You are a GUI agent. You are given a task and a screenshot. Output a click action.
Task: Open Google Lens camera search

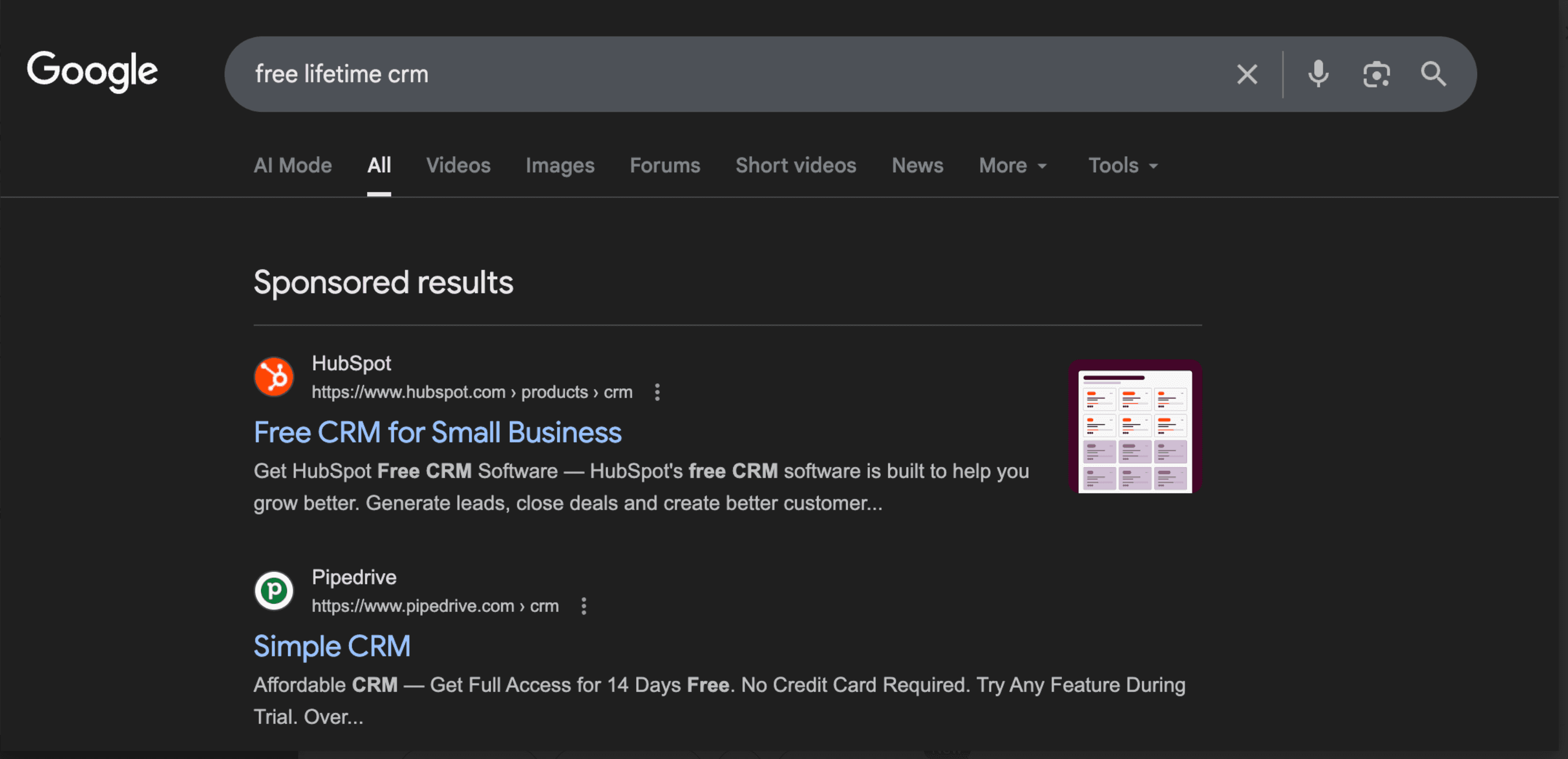[x=1377, y=74]
